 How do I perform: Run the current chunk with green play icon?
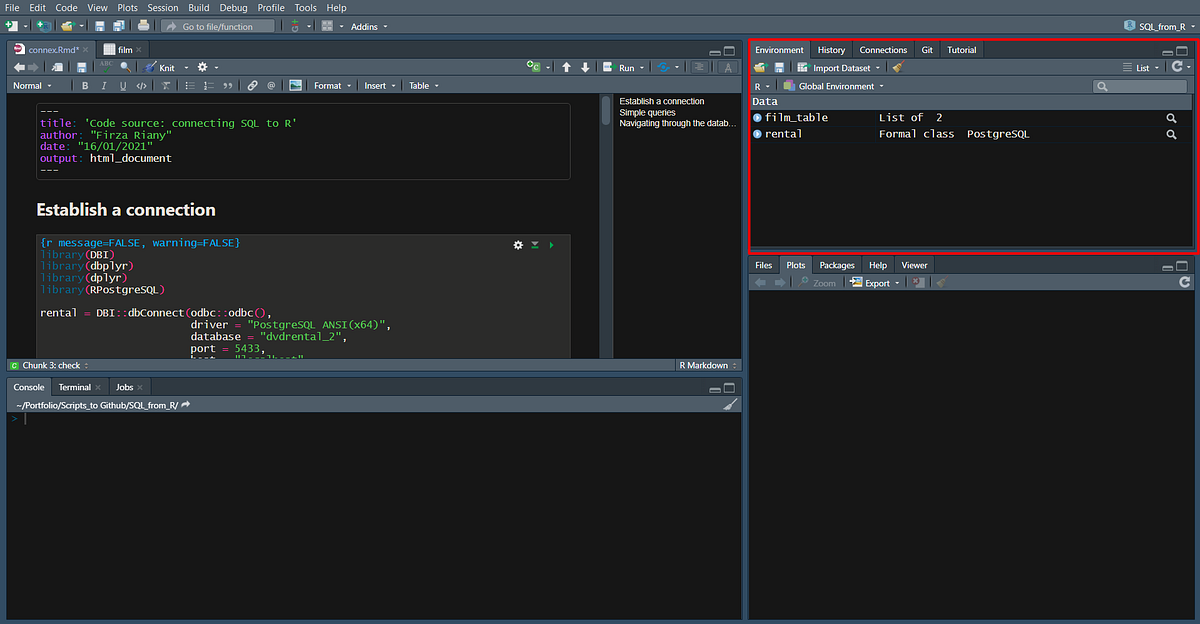coord(551,244)
